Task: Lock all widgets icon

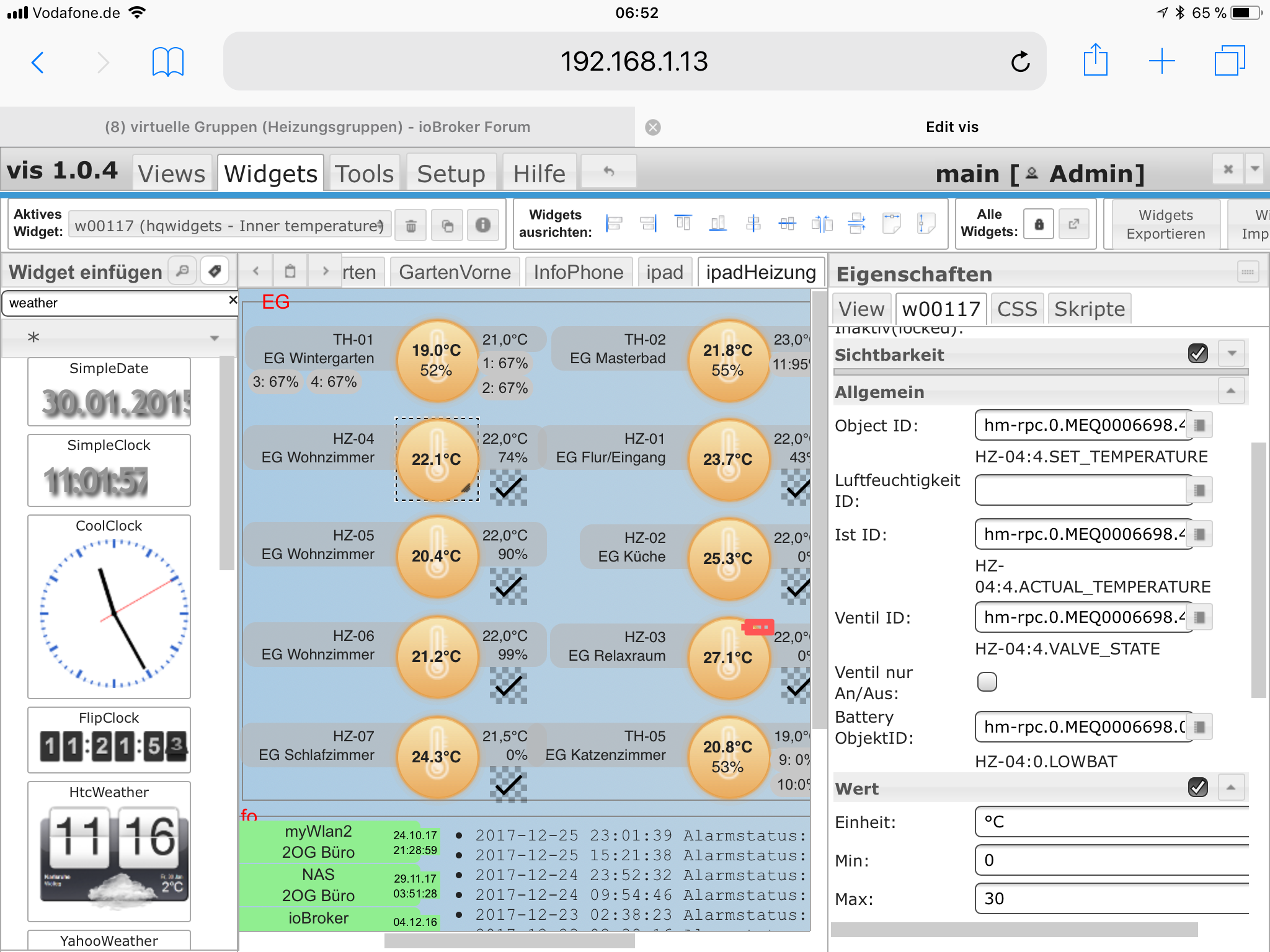Action: (1039, 224)
